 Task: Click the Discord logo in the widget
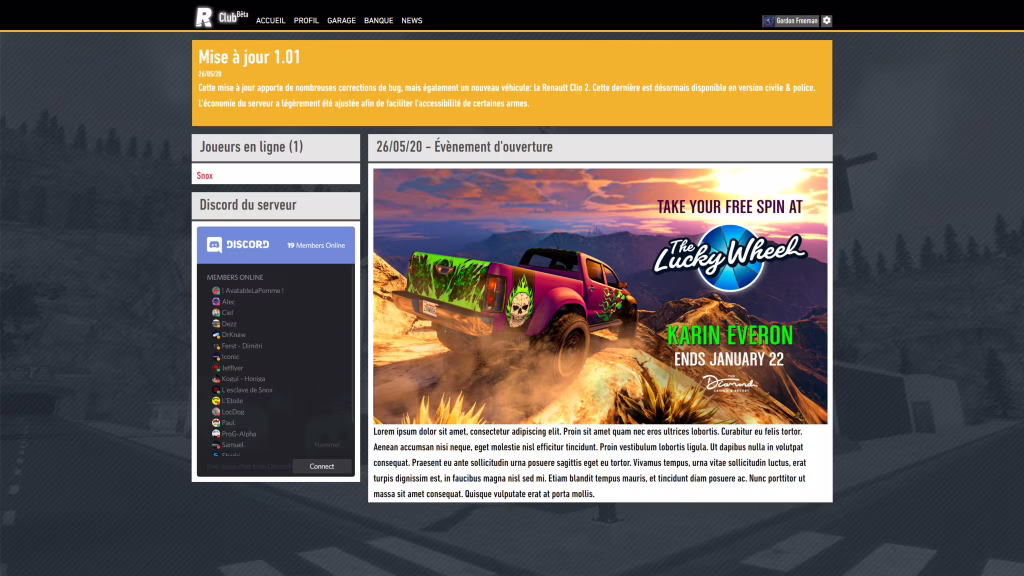[x=238, y=245]
